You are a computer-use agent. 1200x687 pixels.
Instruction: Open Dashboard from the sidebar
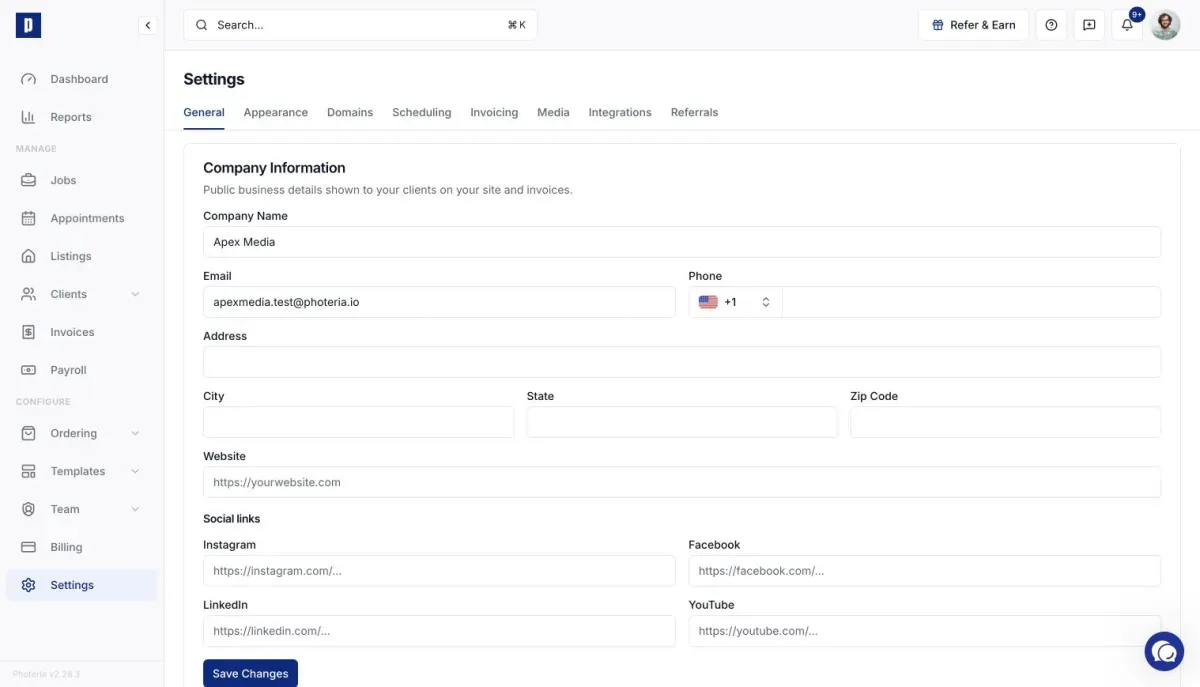tap(82, 79)
